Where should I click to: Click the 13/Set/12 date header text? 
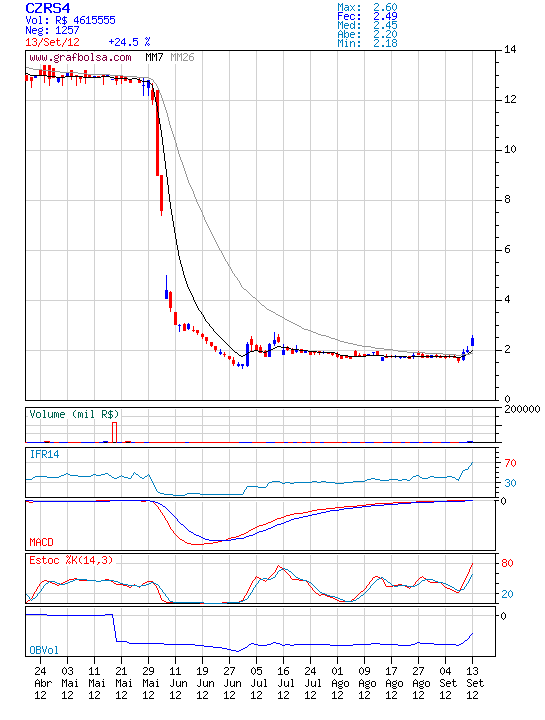52,42
